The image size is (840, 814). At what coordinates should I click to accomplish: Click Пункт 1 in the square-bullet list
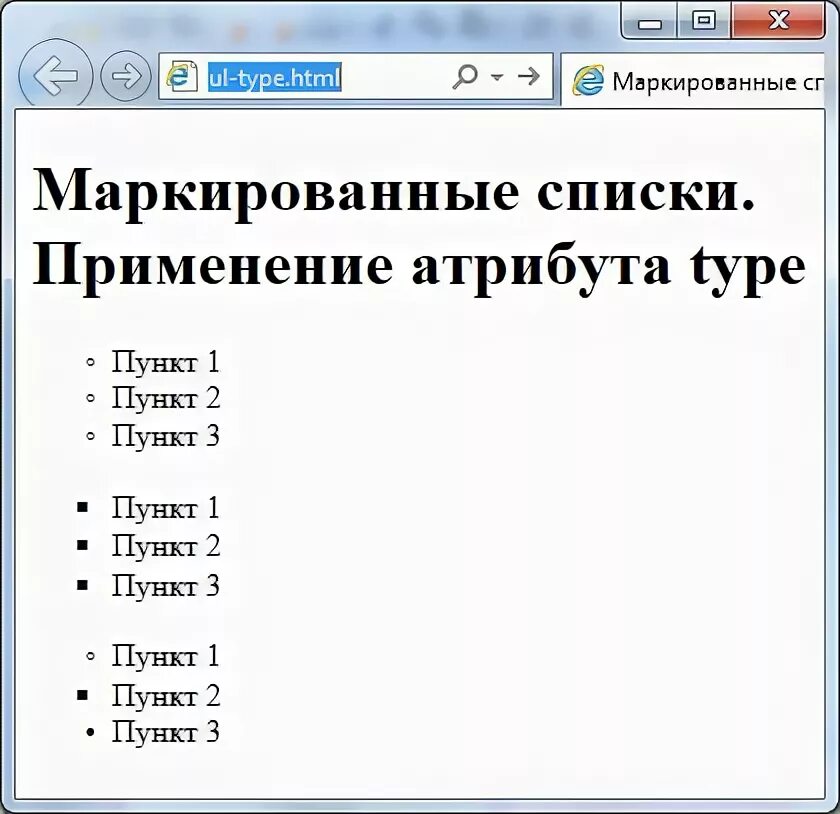coord(166,507)
